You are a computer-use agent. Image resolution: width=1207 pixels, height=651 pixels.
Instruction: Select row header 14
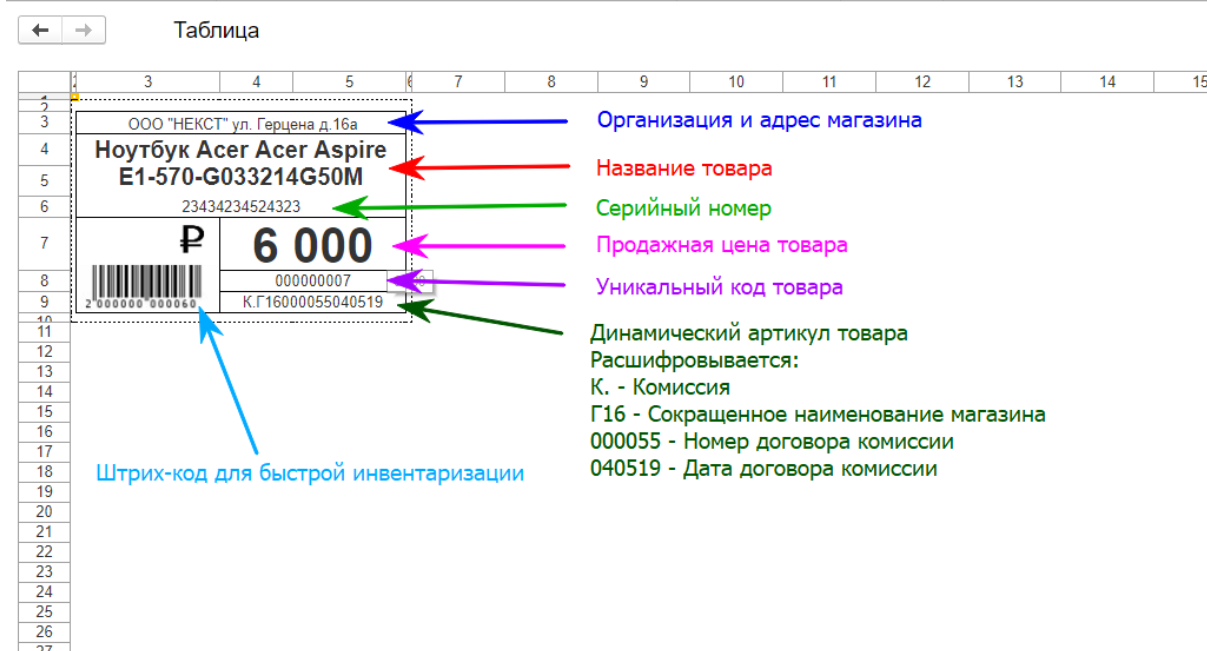pyautogui.click(x=45, y=391)
